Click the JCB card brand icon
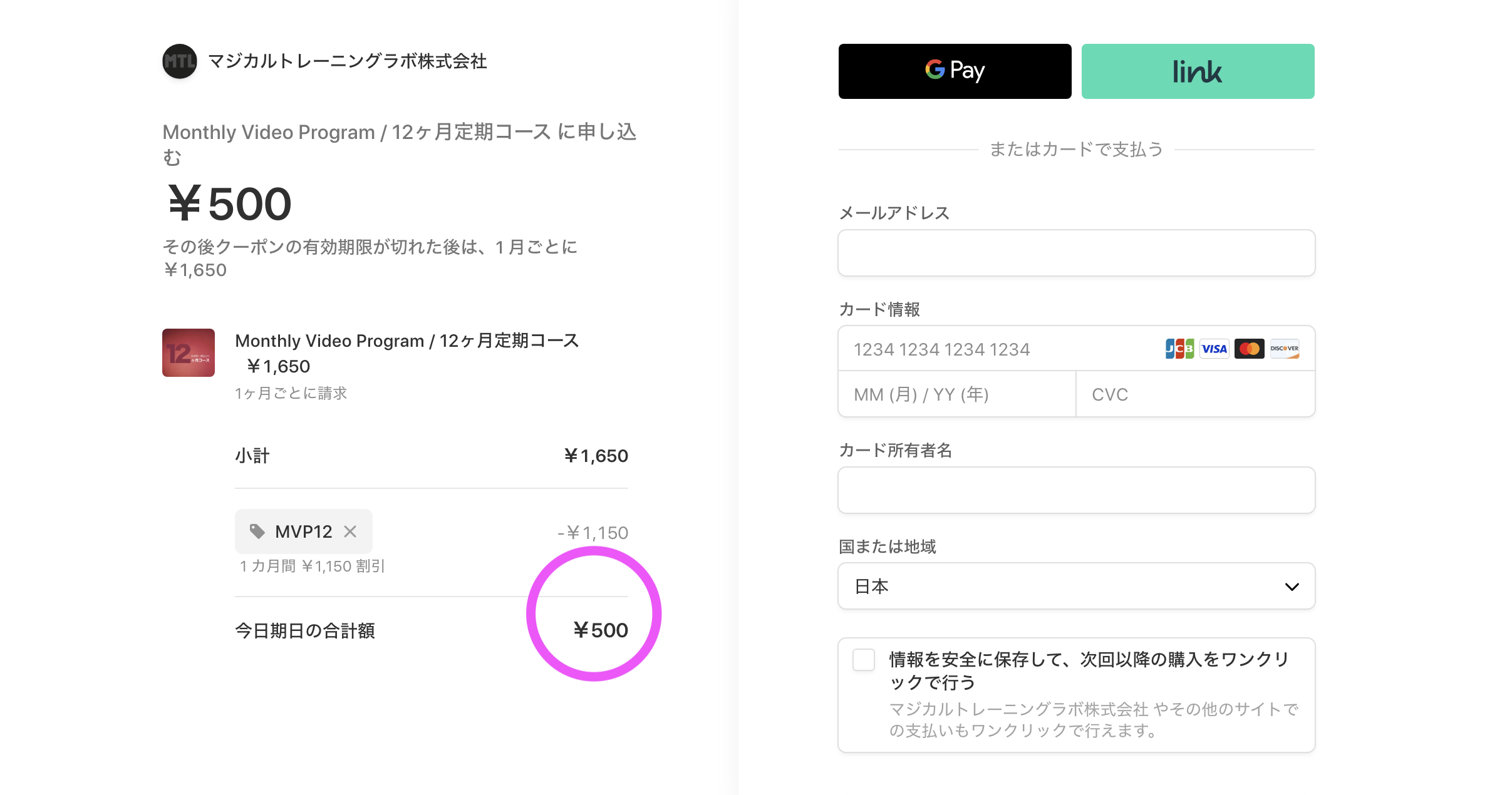Viewport: 1512px width, 795px height. [1179, 349]
